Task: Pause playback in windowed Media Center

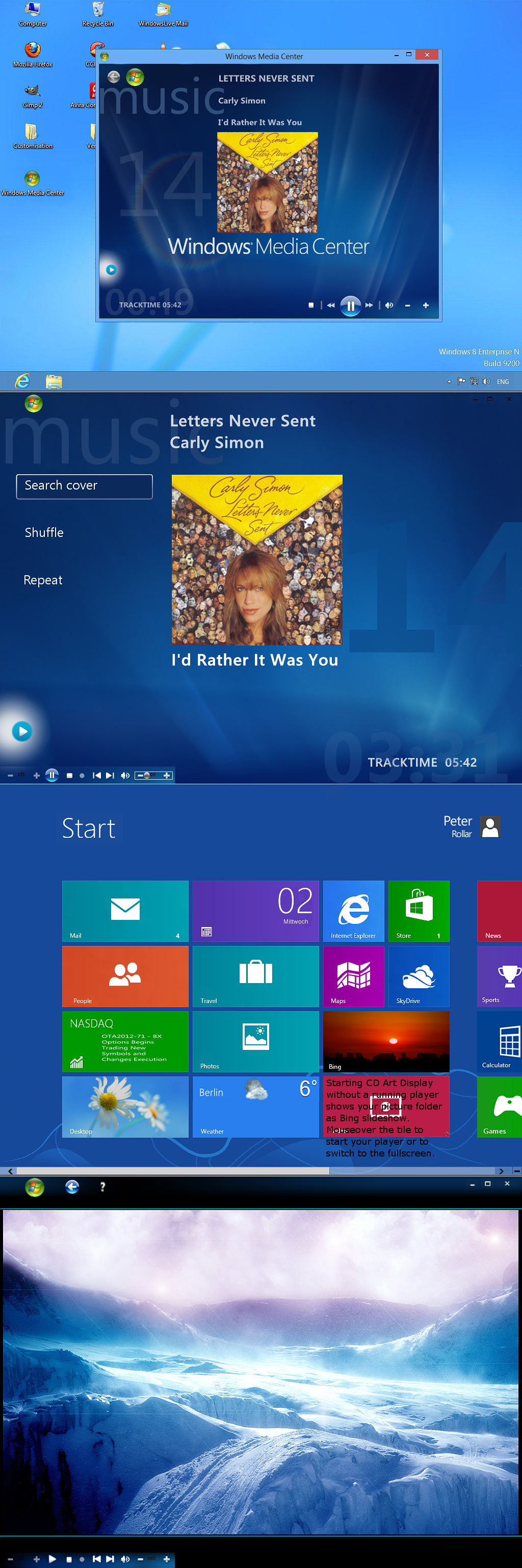Action: point(350,305)
